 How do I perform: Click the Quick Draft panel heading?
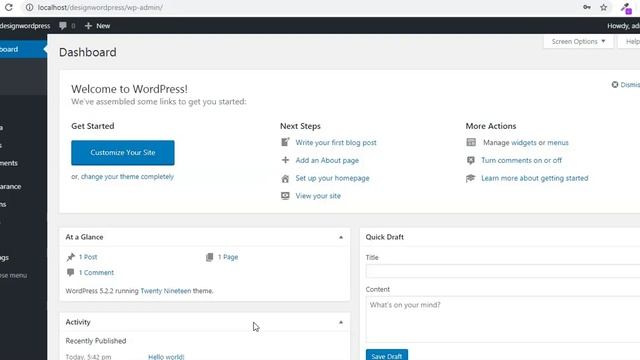click(x=384, y=237)
